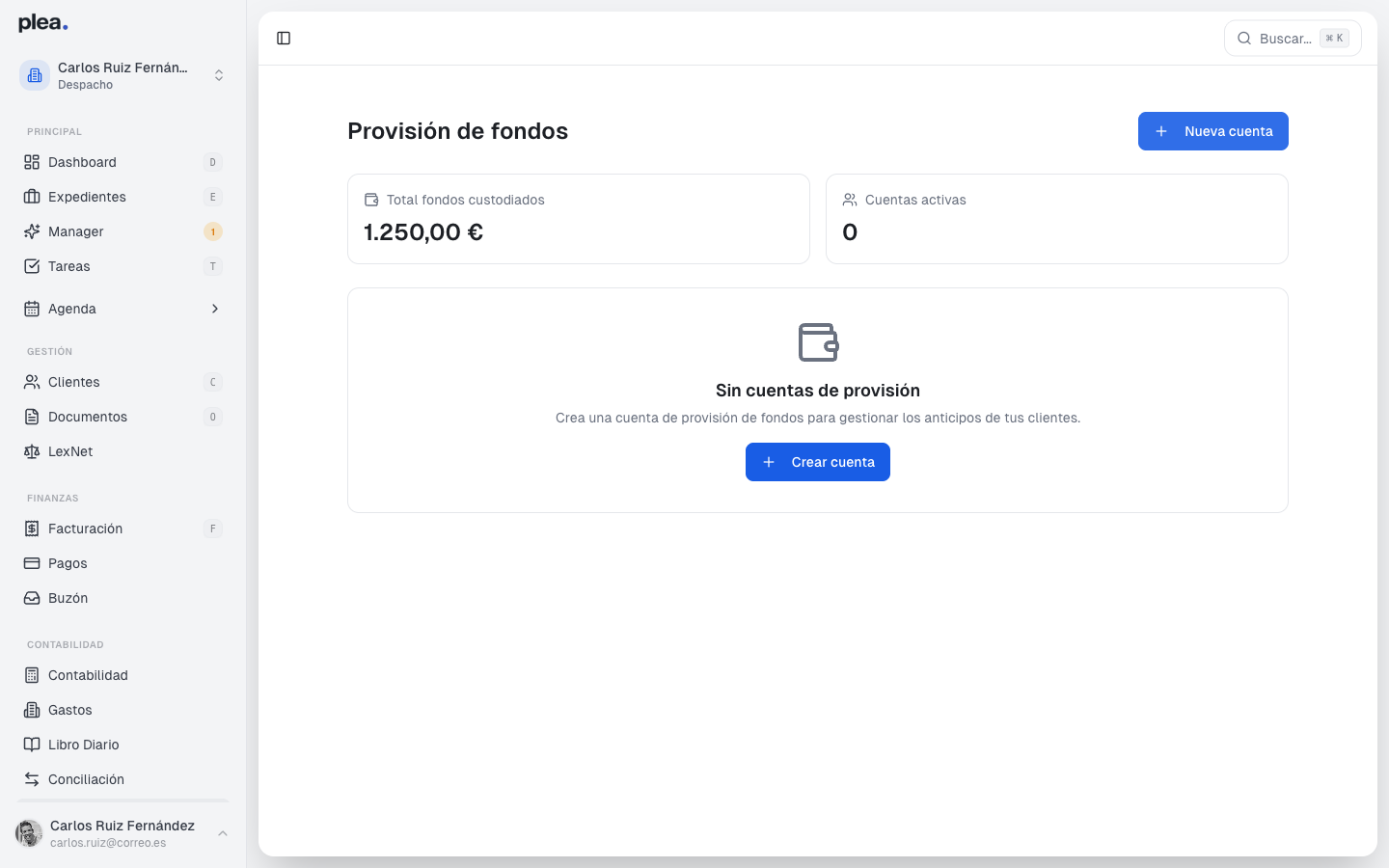The width and height of the screenshot is (1389, 868).
Task: Open the Pagos section
Action: point(67,563)
